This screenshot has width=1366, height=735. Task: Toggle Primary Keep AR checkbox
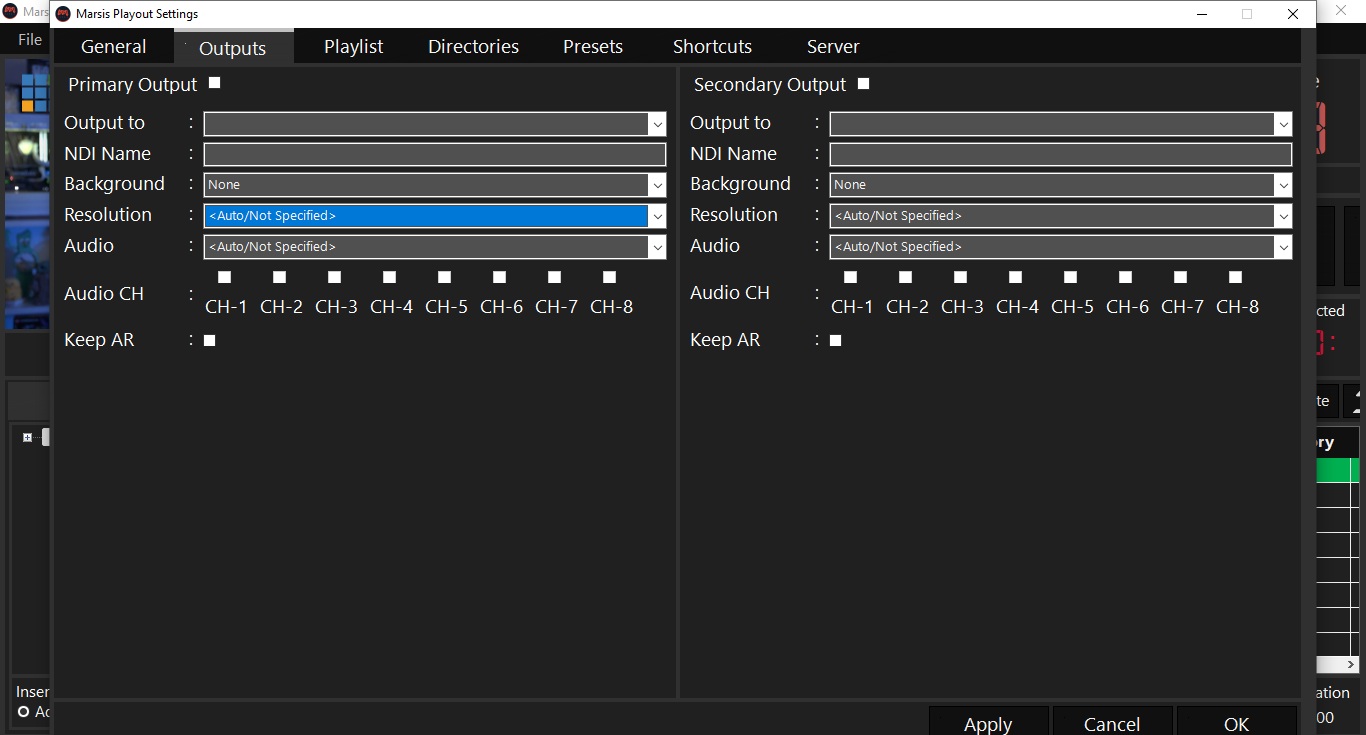point(209,341)
